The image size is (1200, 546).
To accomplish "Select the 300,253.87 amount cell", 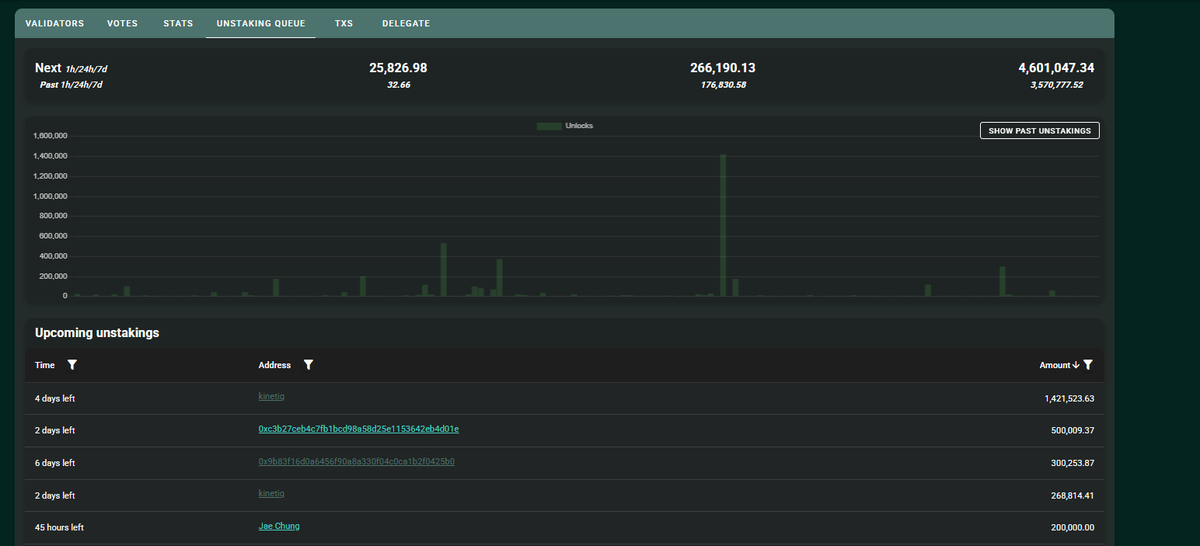I will pos(1072,462).
